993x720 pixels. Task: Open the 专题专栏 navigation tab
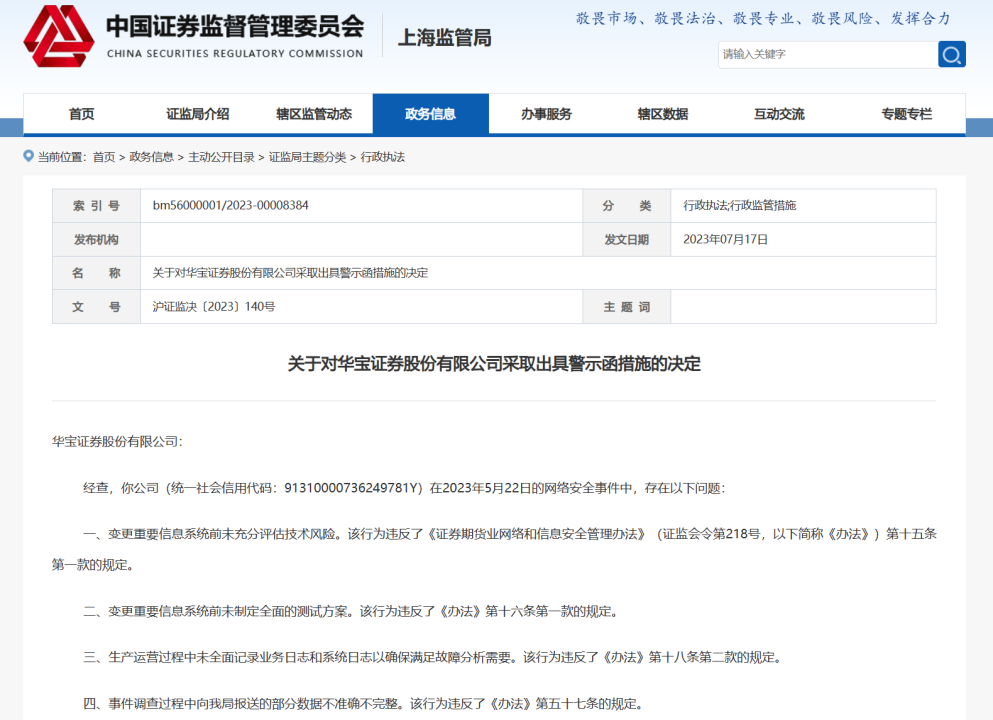click(x=906, y=114)
